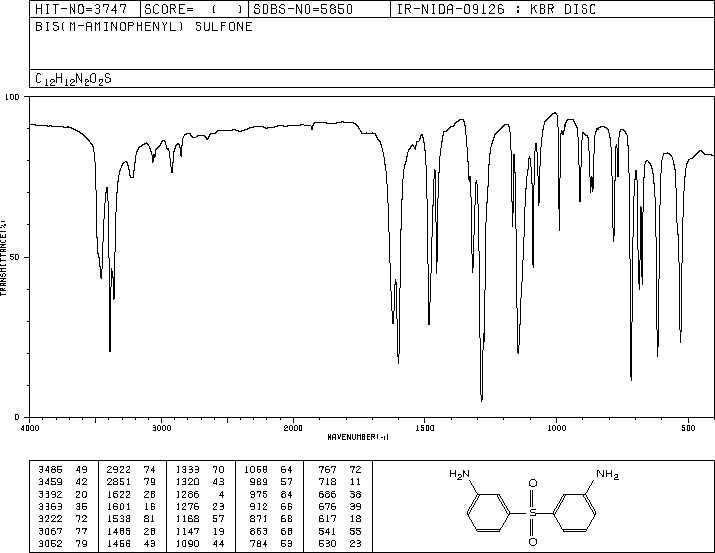Select peak value 1320 in the table

[x=187, y=482]
